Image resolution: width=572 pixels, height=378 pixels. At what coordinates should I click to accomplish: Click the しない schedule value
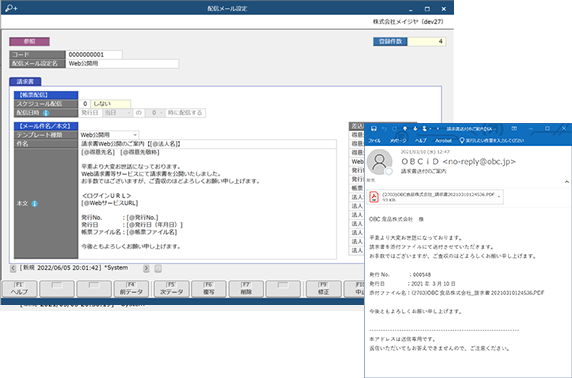click(111, 104)
